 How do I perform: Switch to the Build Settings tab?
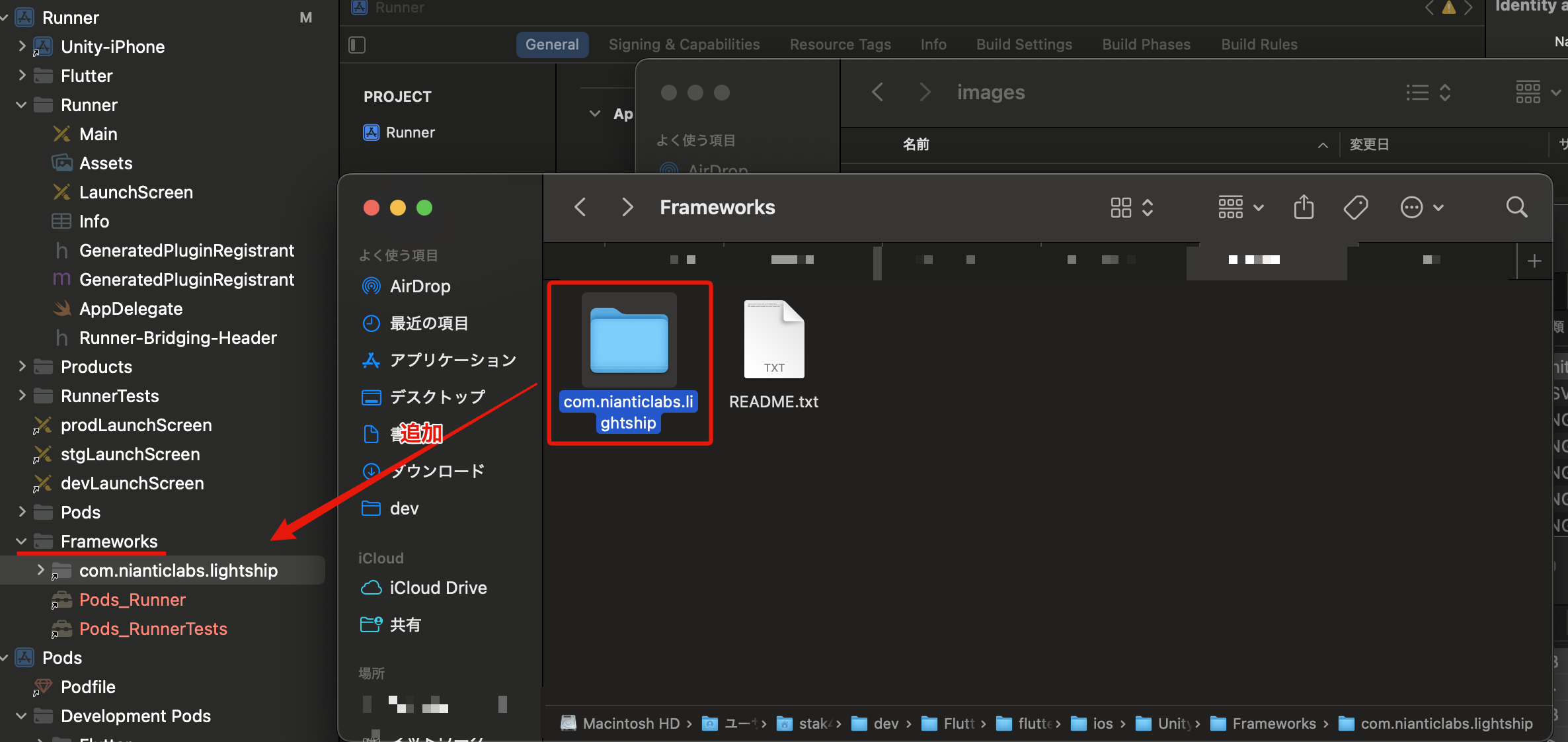(1024, 44)
